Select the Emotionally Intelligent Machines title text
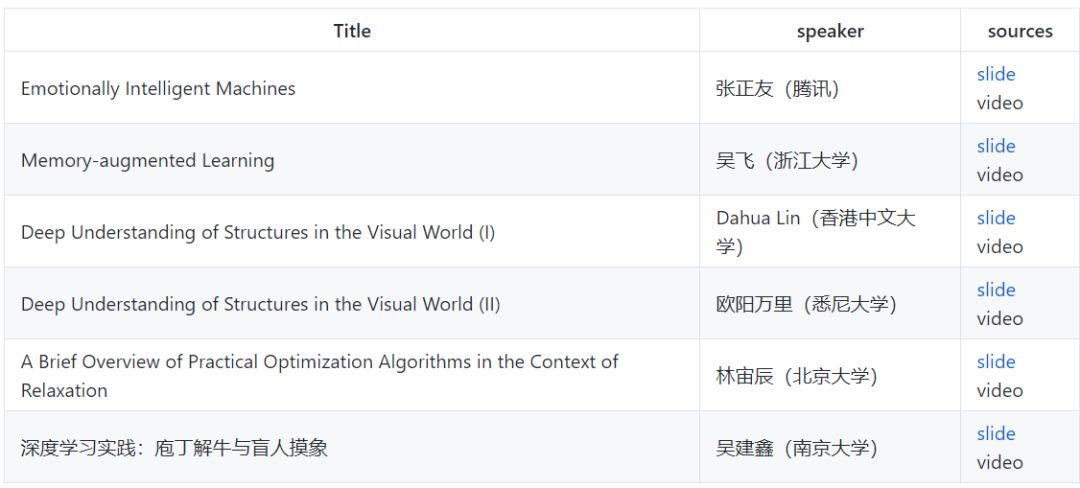1080x488 pixels. click(x=158, y=89)
